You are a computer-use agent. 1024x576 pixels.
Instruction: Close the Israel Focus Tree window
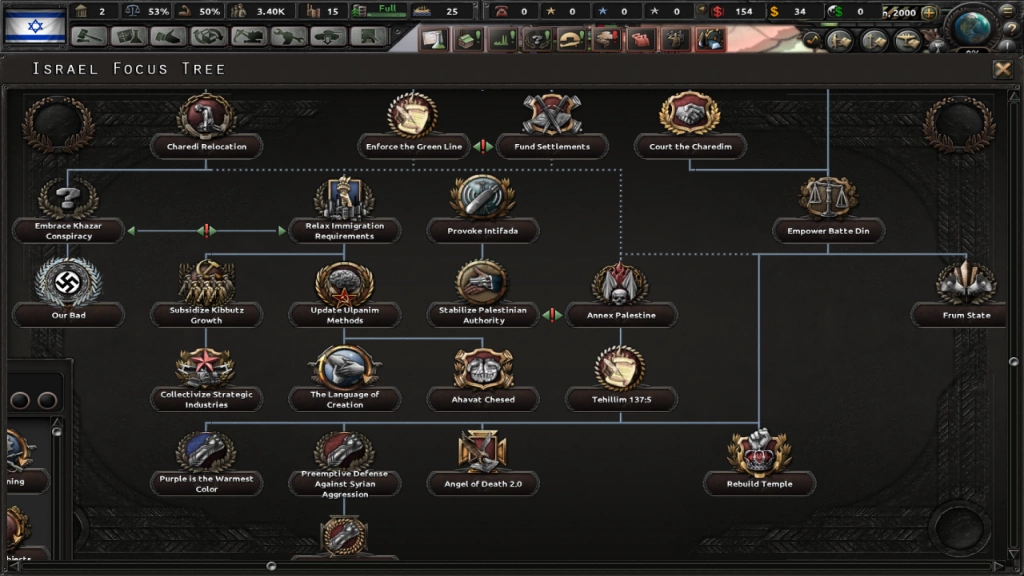tap(1002, 69)
